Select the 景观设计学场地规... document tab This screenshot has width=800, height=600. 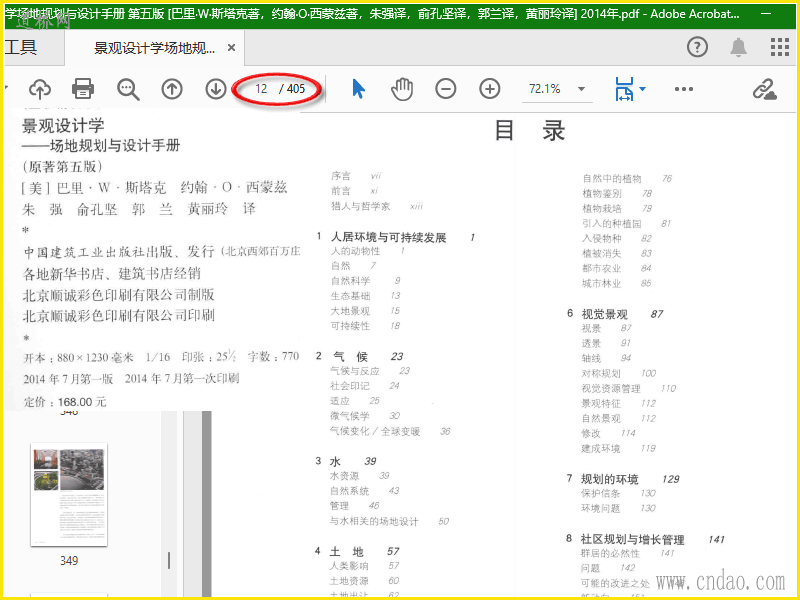[155, 48]
